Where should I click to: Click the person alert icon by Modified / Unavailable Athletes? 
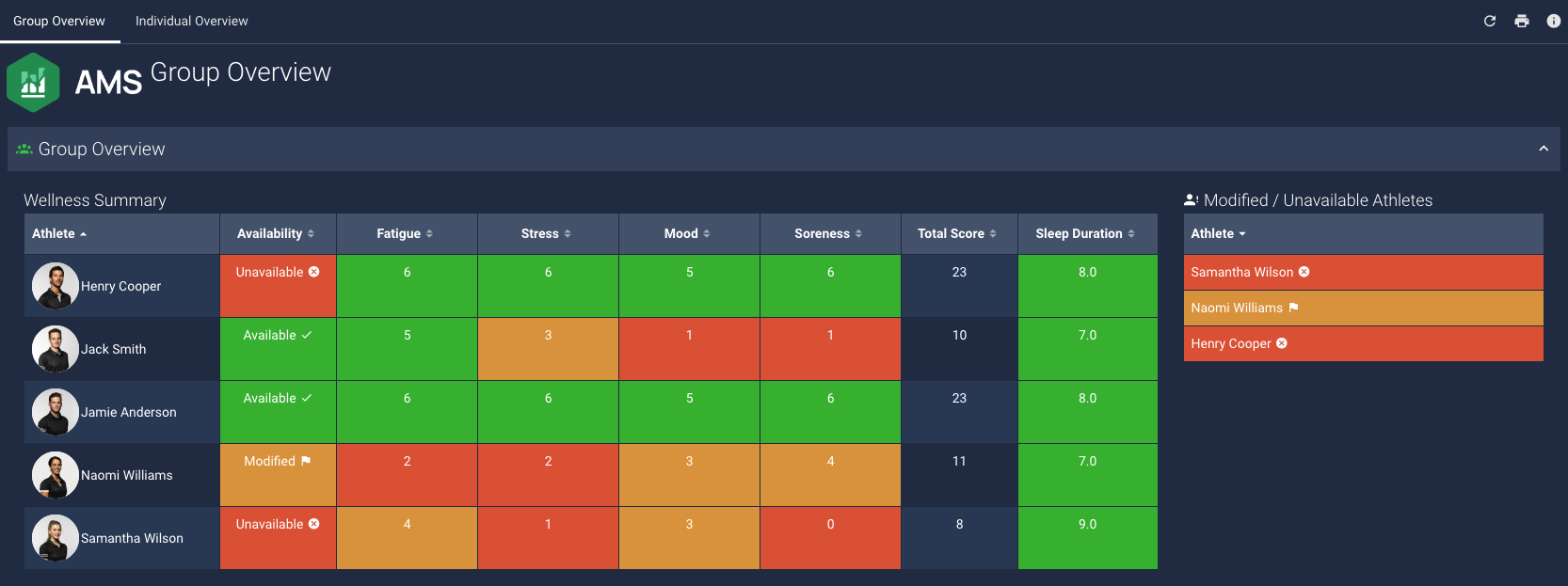pyautogui.click(x=1192, y=199)
